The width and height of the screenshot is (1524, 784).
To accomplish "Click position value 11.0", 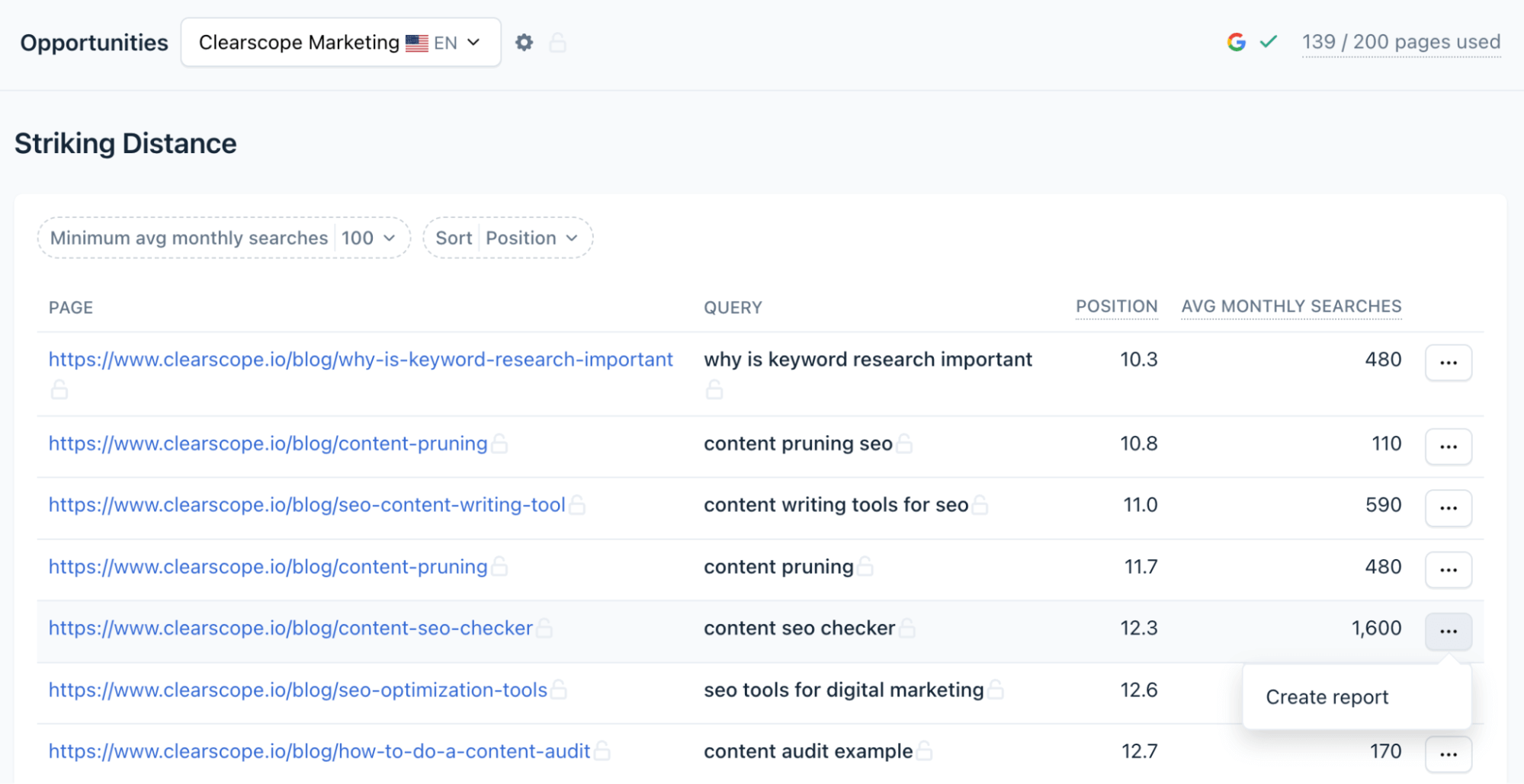I will pyautogui.click(x=1141, y=504).
